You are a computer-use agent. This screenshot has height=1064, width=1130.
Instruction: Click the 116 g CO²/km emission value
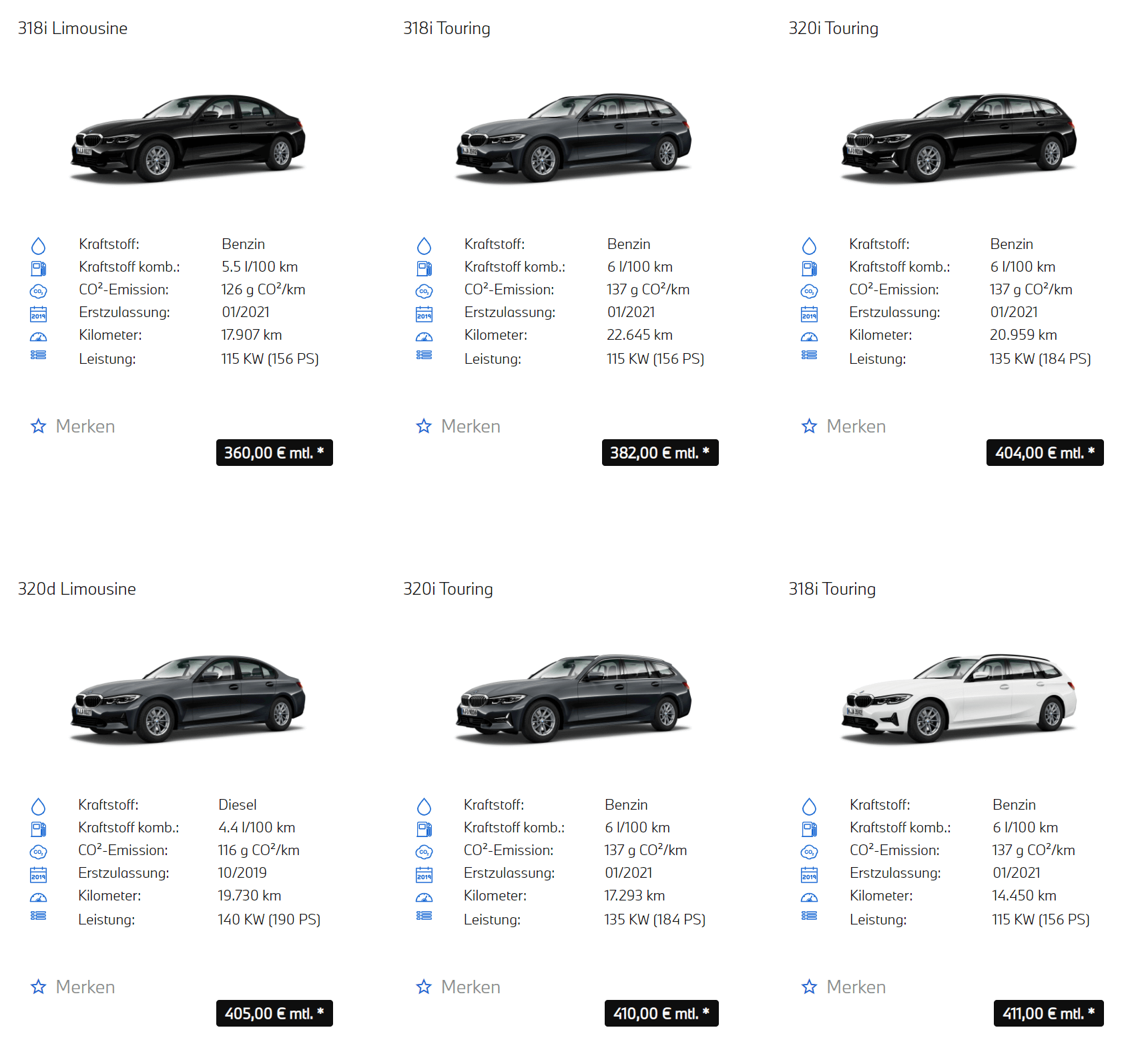coord(259,850)
